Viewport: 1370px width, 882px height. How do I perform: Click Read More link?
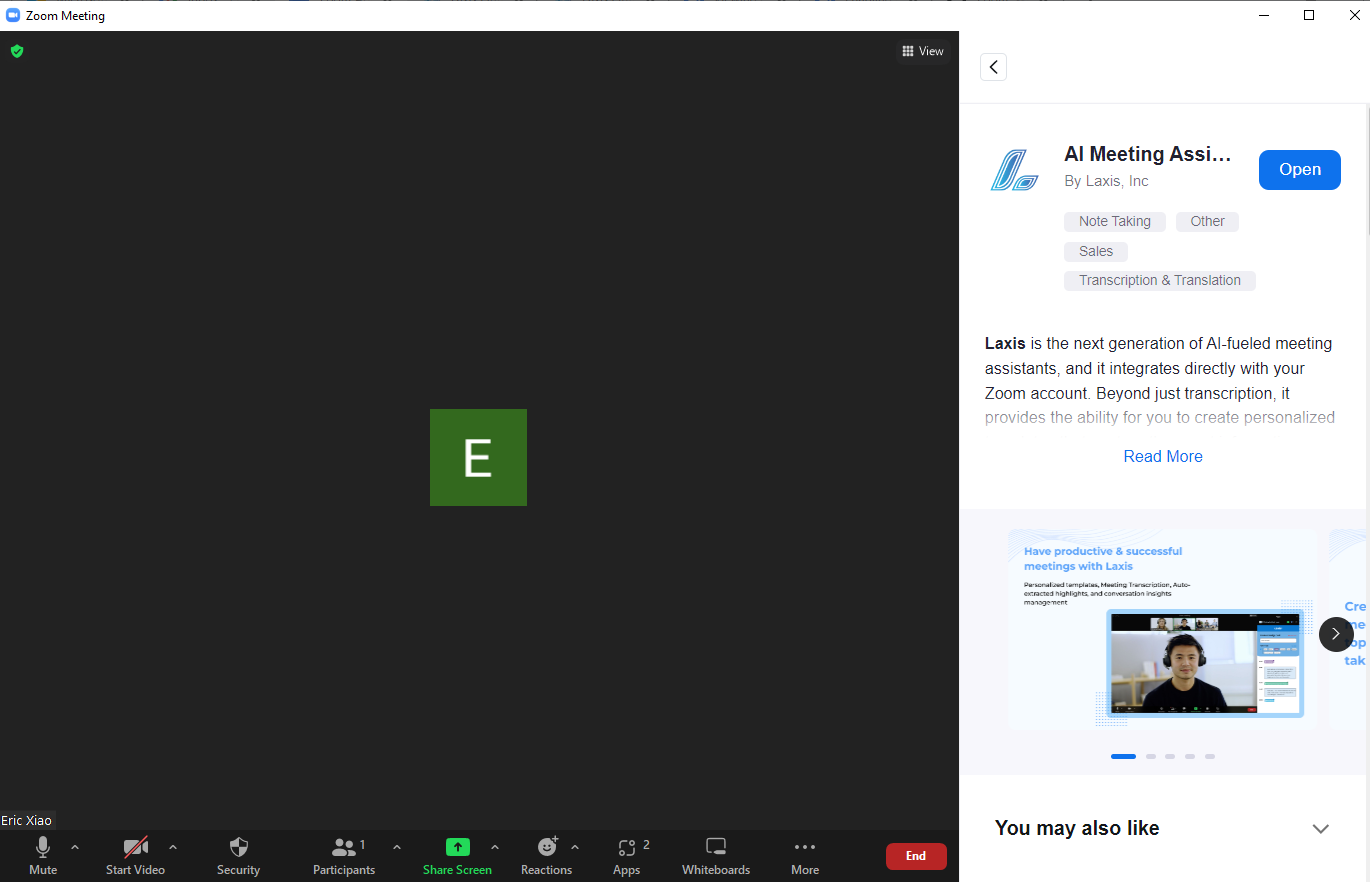pyautogui.click(x=1163, y=456)
